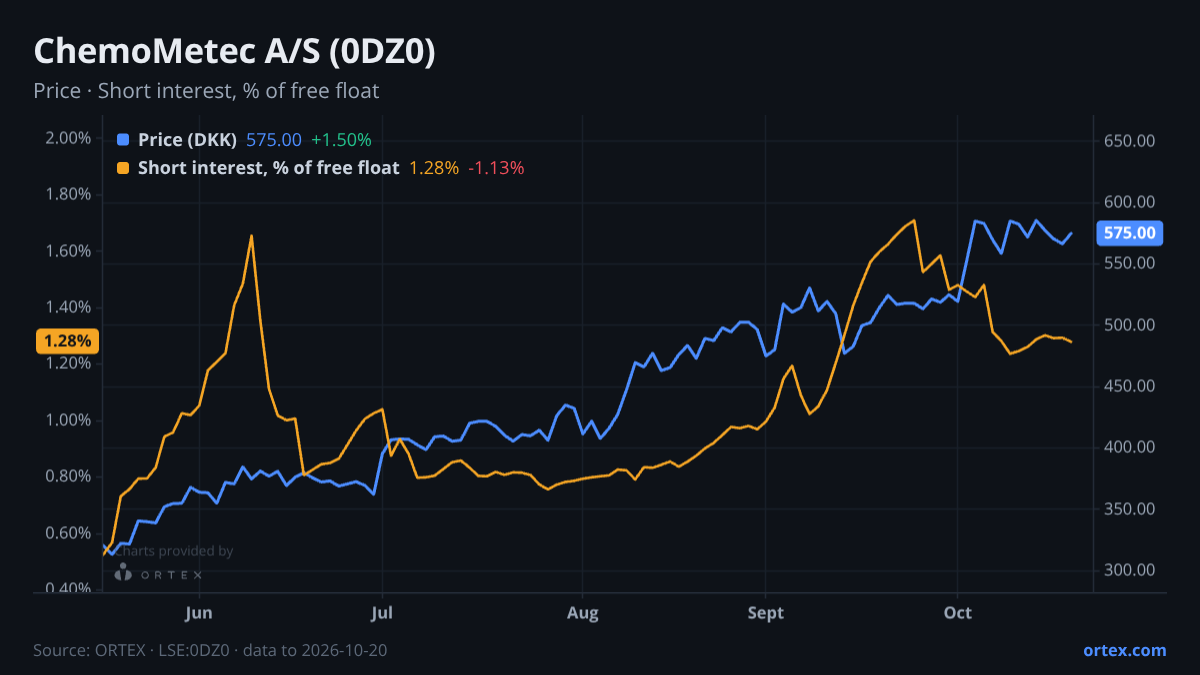Click the Jun label on the time axis
Viewport: 1200px width, 675px height.
[199, 612]
